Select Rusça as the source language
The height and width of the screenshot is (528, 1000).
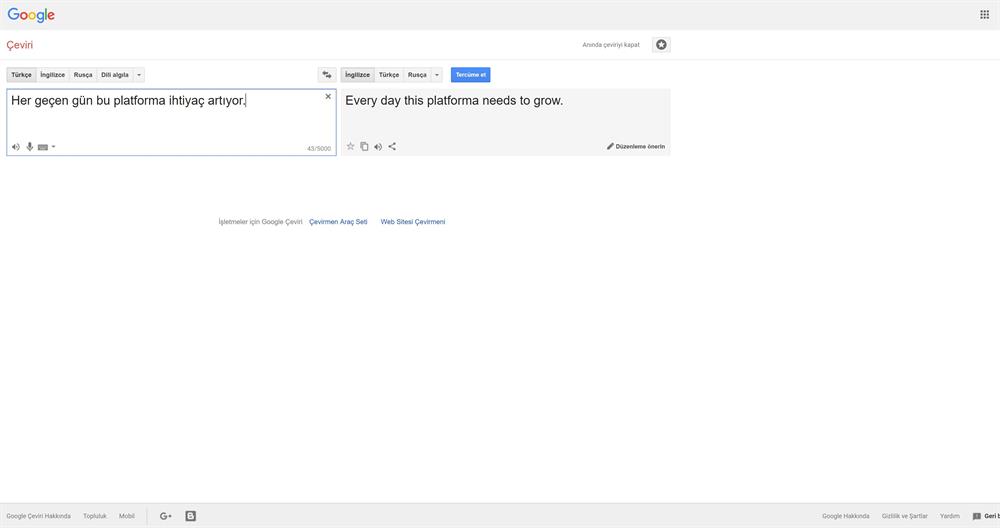click(83, 75)
